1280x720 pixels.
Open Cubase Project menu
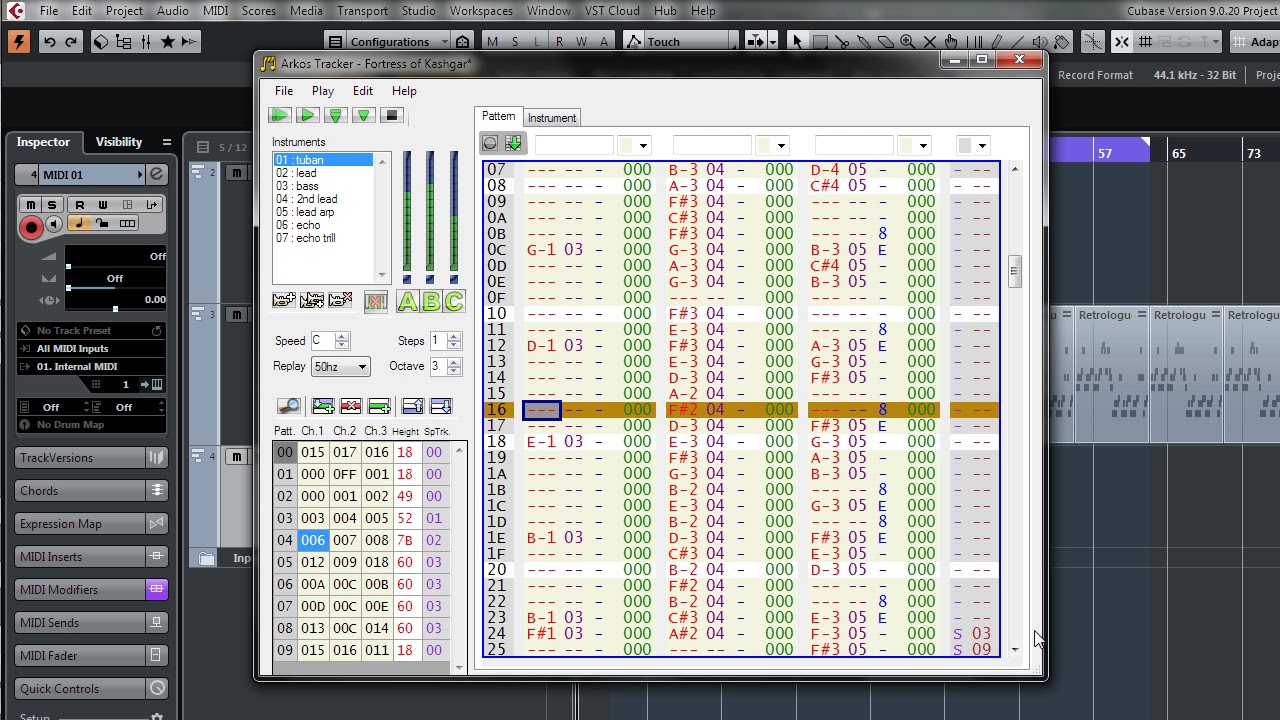pyautogui.click(x=124, y=11)
